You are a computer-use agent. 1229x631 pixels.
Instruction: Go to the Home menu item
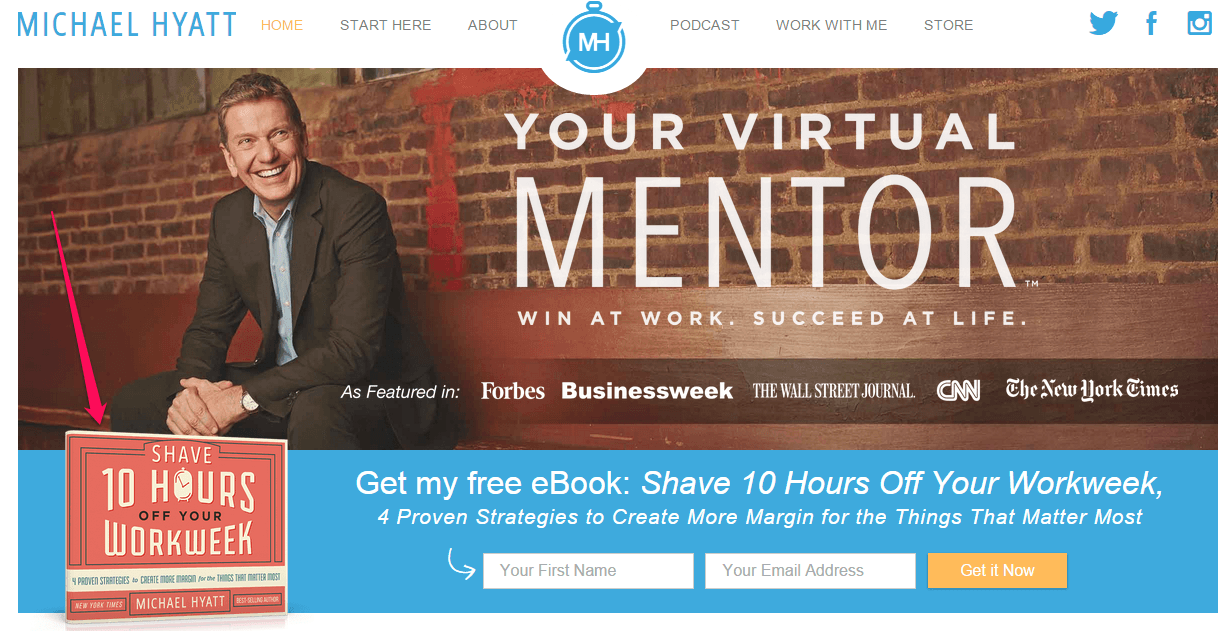click(282, 25)
